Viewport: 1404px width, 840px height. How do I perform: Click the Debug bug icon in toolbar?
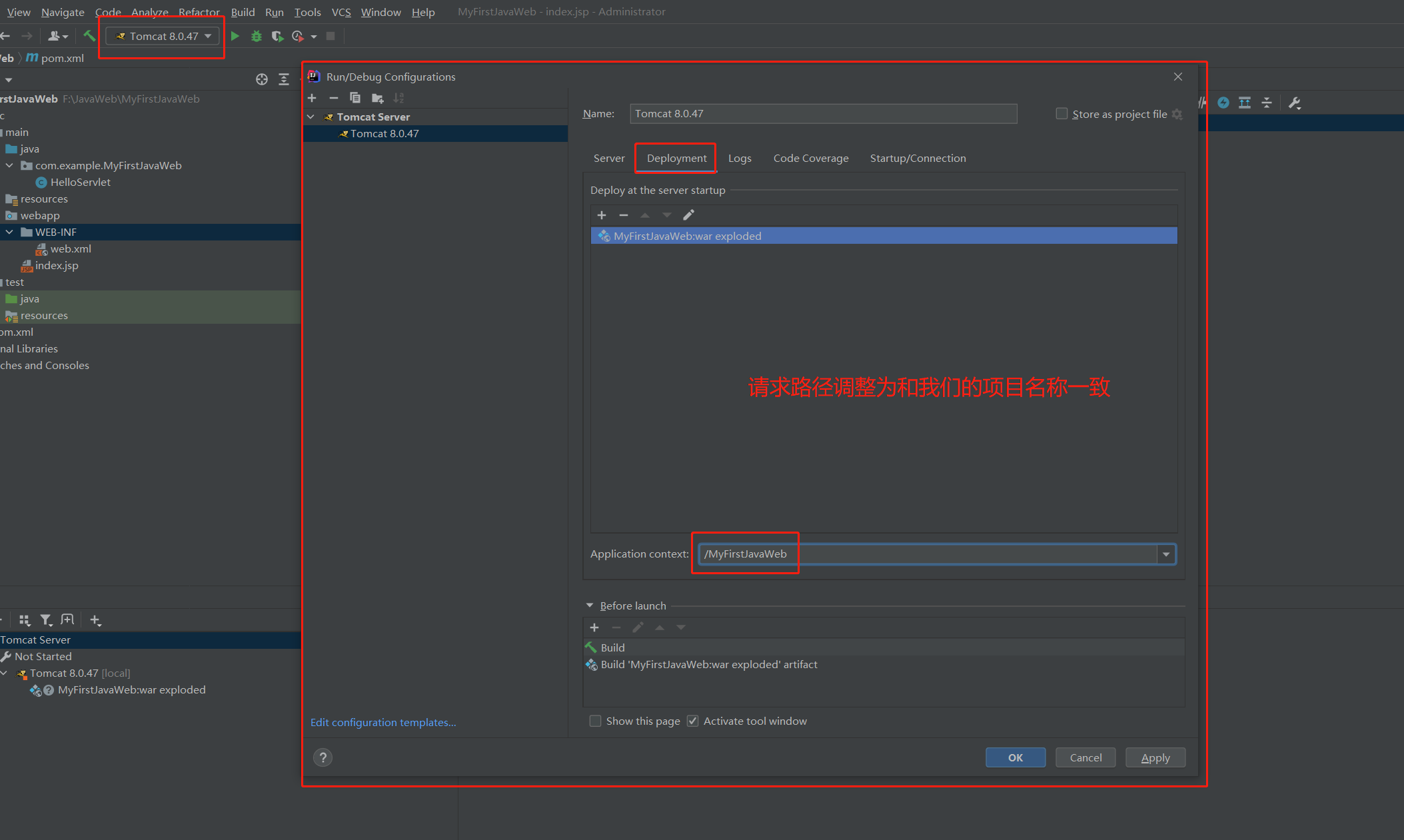click(x=256, y=36)
